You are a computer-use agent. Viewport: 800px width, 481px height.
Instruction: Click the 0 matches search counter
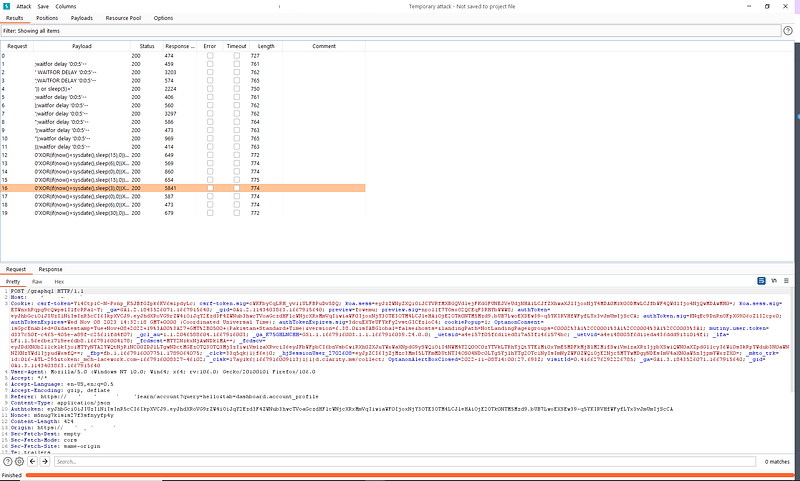[x=777, y=462]
